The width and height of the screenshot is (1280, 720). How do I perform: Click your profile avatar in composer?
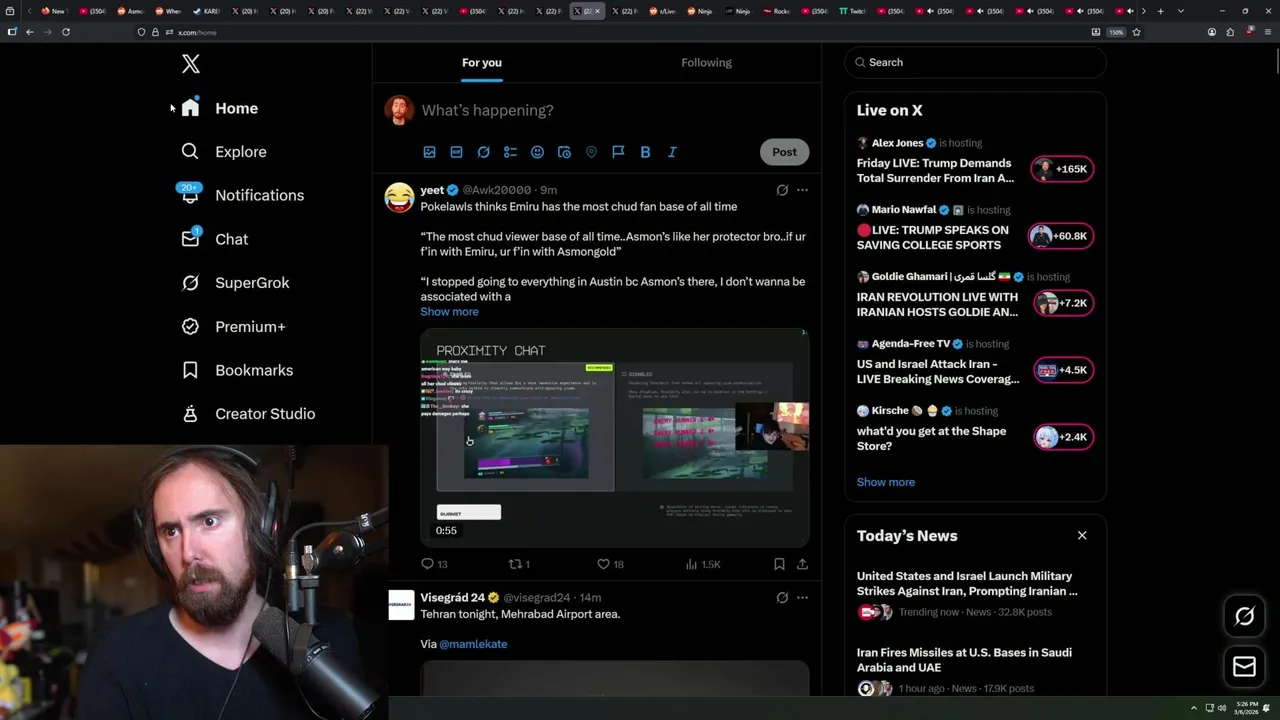tap(400, 110)
